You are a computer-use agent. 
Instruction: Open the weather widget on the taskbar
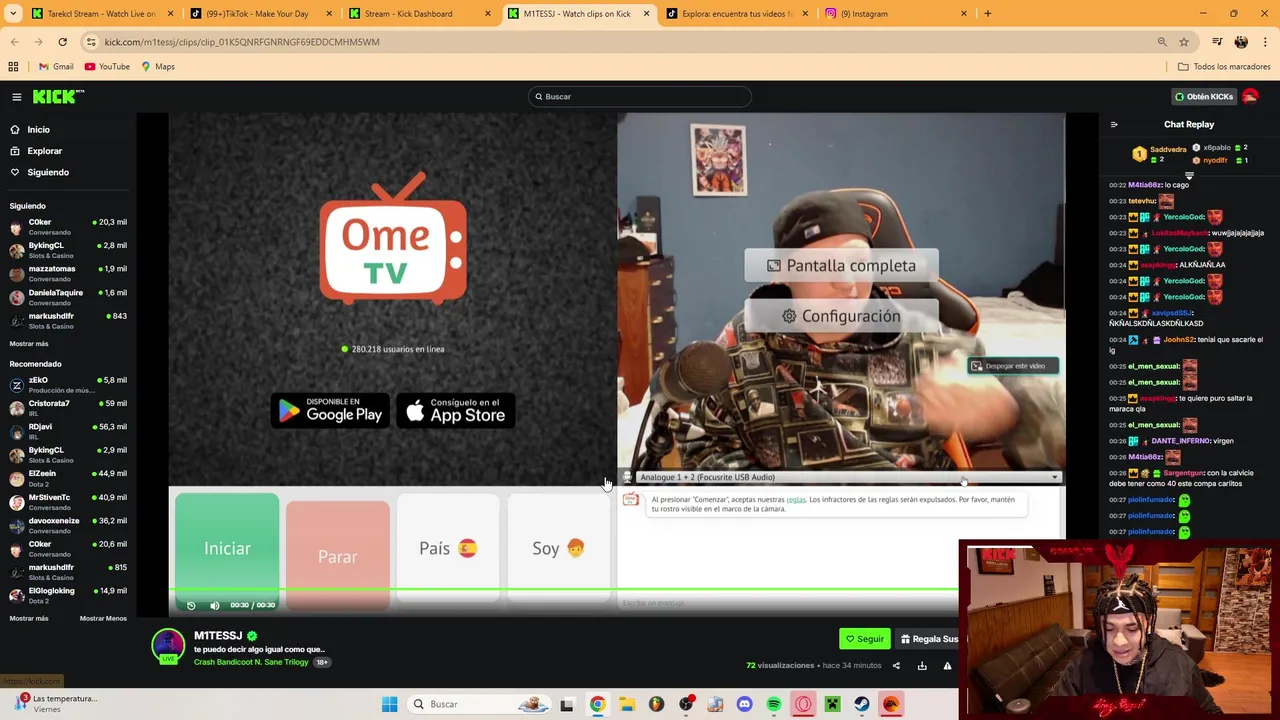click(55, 704)
